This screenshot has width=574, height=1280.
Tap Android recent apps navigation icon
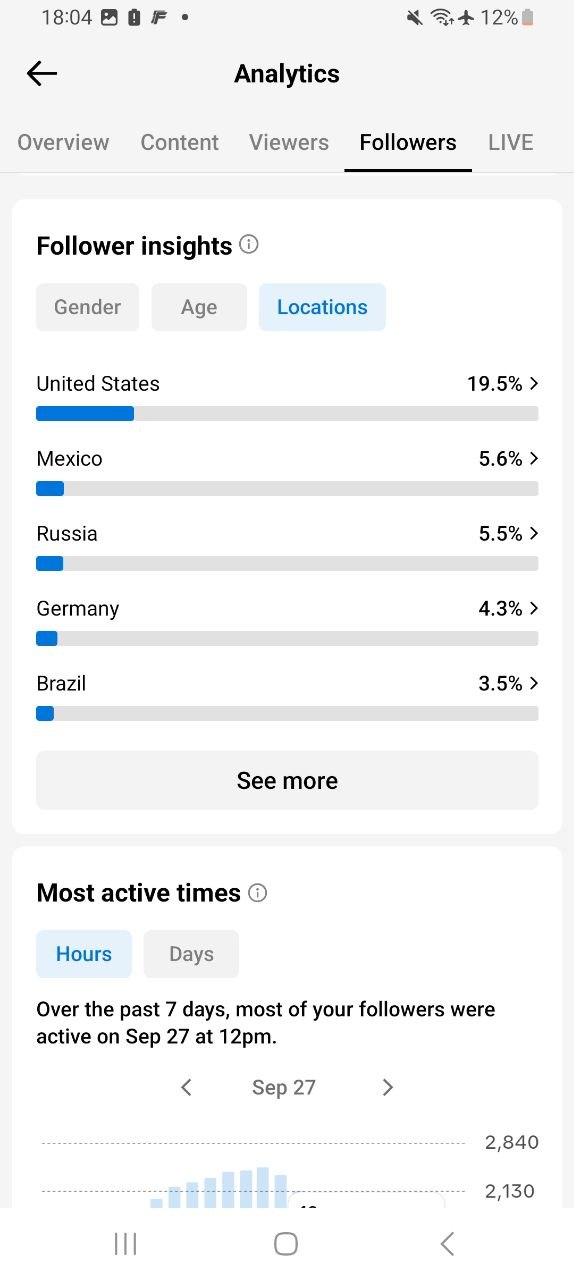tap(125, 1243)
